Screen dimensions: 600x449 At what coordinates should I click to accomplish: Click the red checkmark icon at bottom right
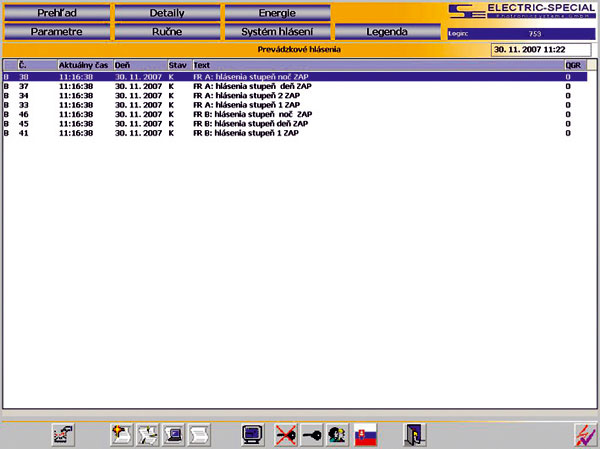point(583,434)
